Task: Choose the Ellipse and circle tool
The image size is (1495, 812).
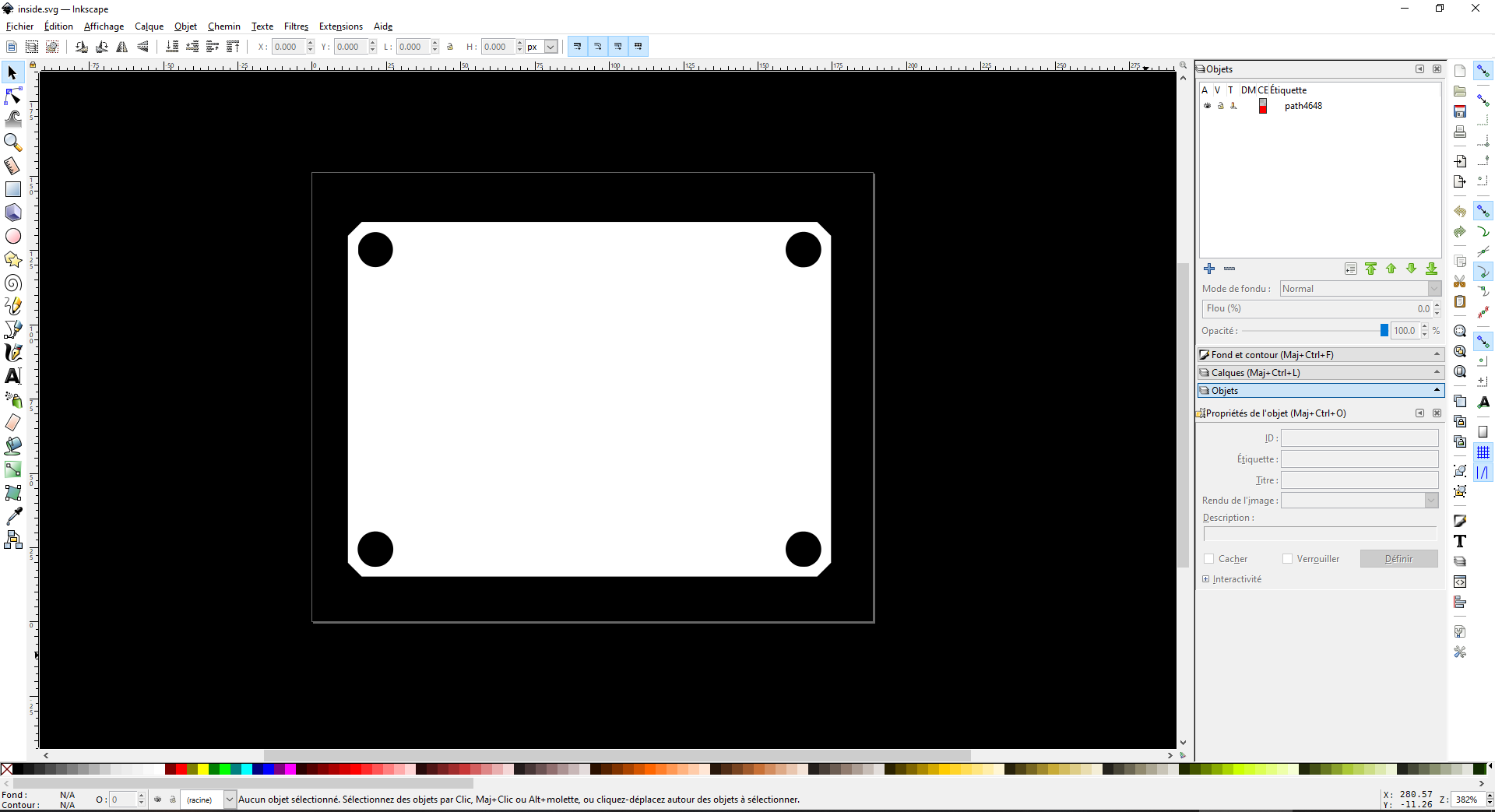Action: [x=13, y=236]
